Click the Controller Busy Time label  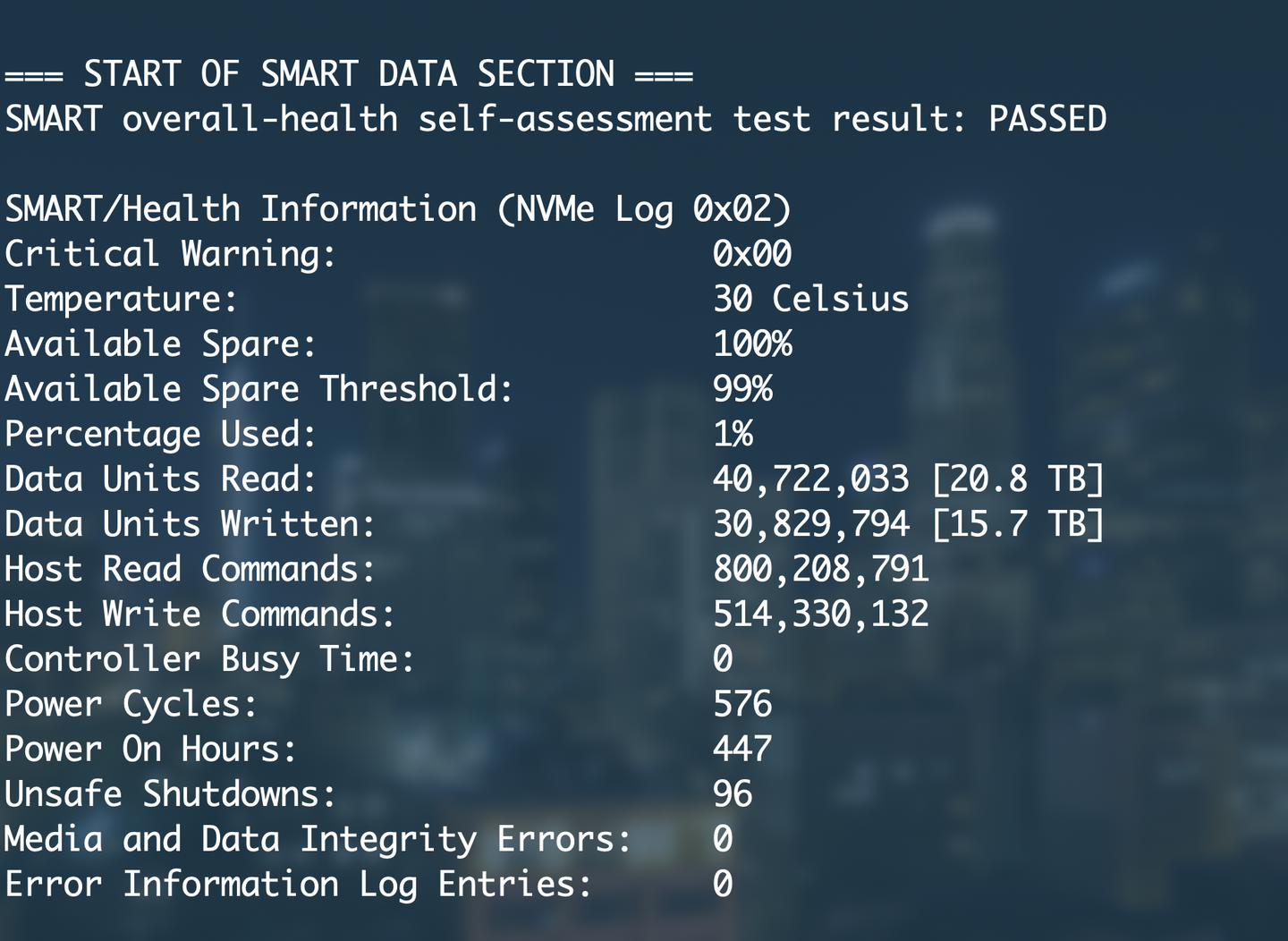point(209,659)
